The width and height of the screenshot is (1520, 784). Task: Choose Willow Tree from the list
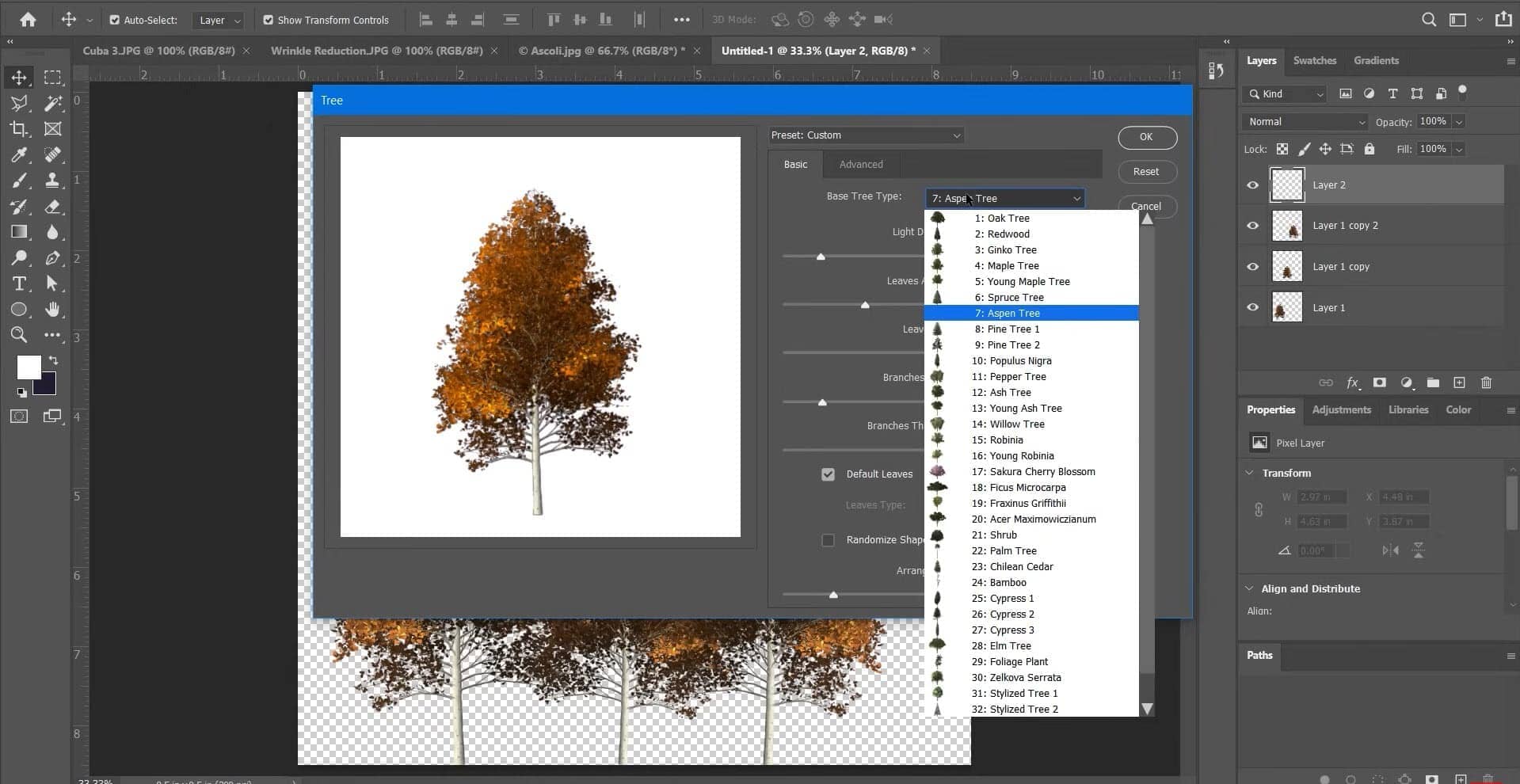tap(1016, 424)
